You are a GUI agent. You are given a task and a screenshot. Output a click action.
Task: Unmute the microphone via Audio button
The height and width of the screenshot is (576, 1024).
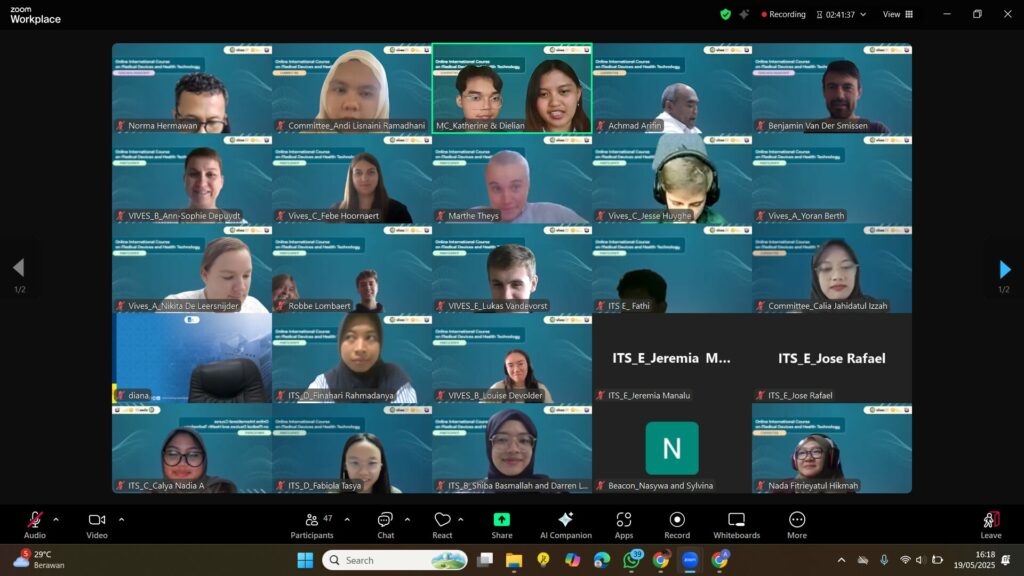35,524
